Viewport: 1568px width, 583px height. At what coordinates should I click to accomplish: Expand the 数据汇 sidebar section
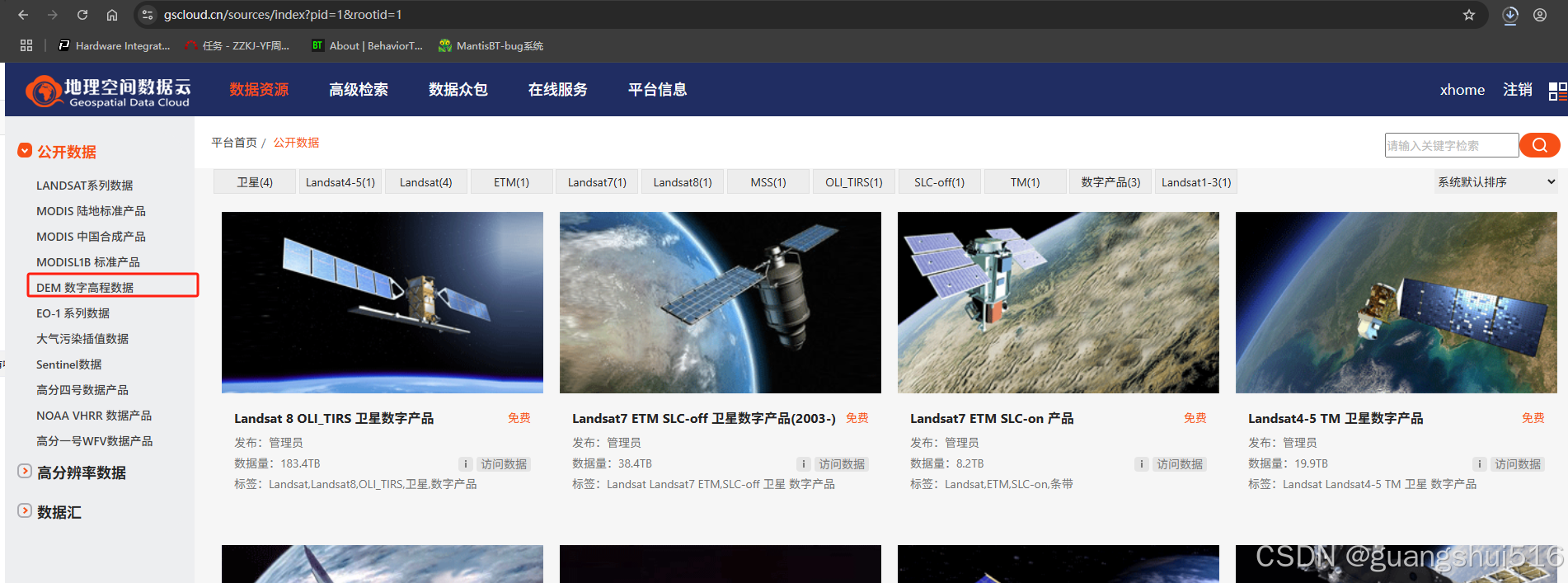pos(25,510)
